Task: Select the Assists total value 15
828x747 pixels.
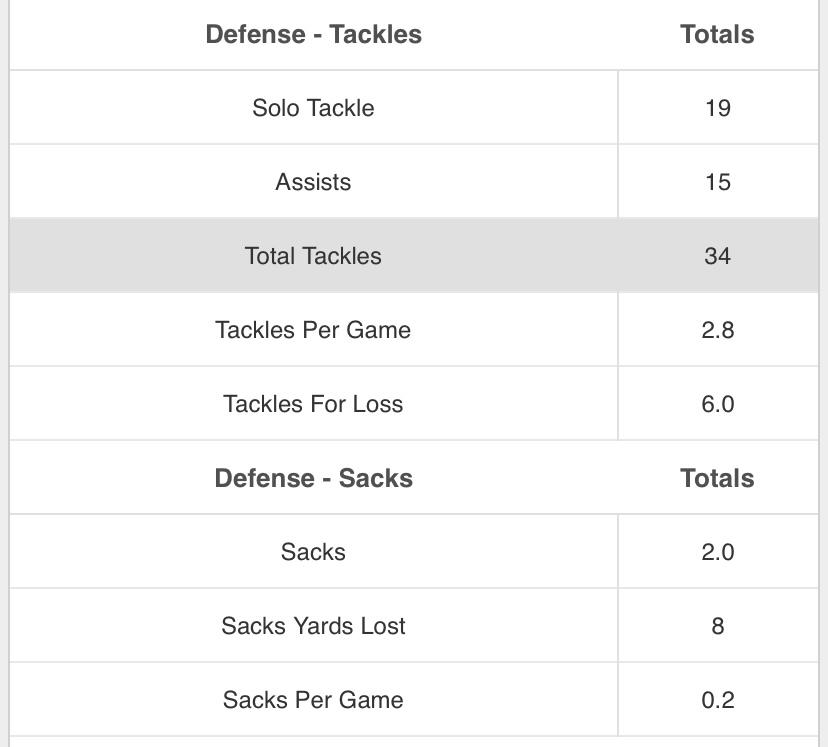Action: pyautogui.click(x=717, y=182)
